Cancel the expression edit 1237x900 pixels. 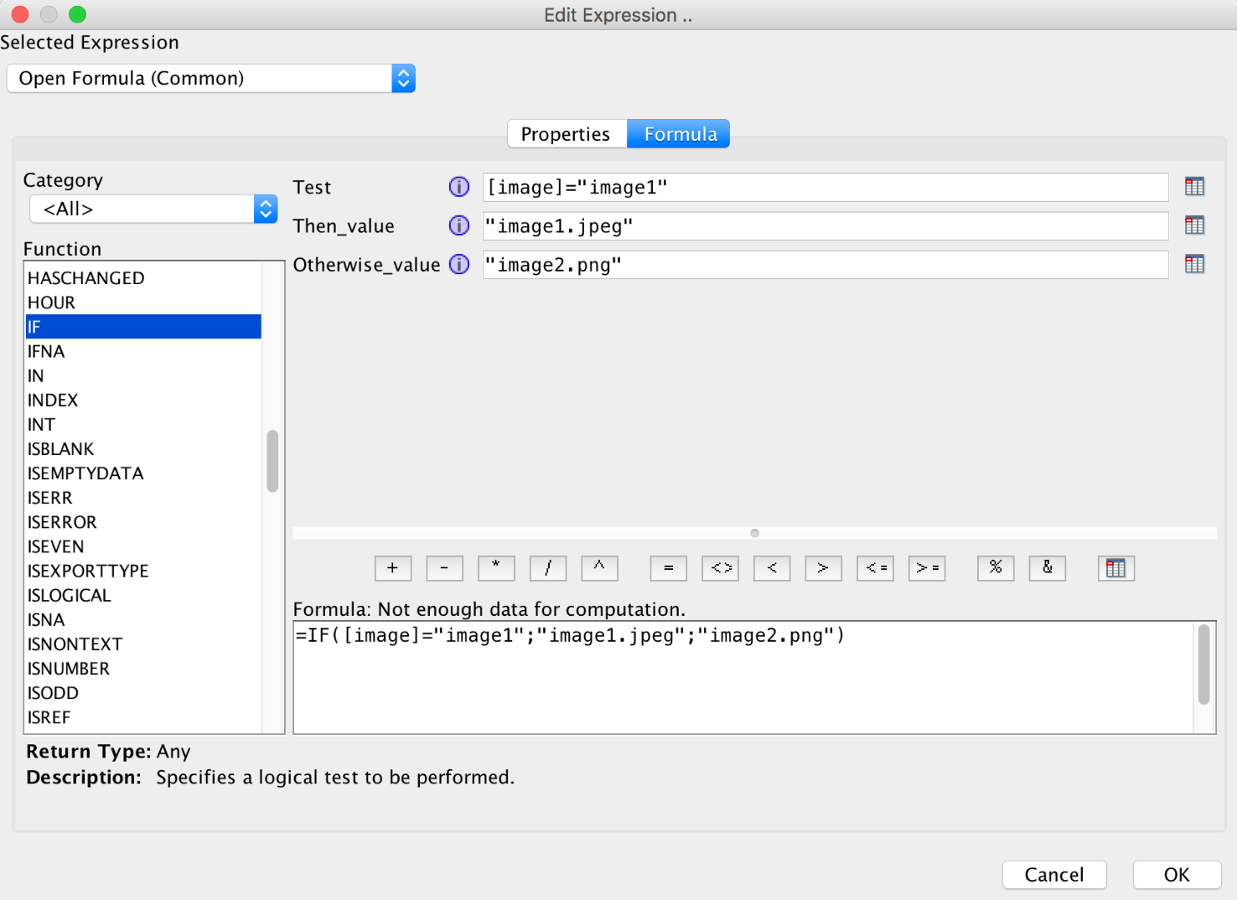click(x=1054, y=875)
